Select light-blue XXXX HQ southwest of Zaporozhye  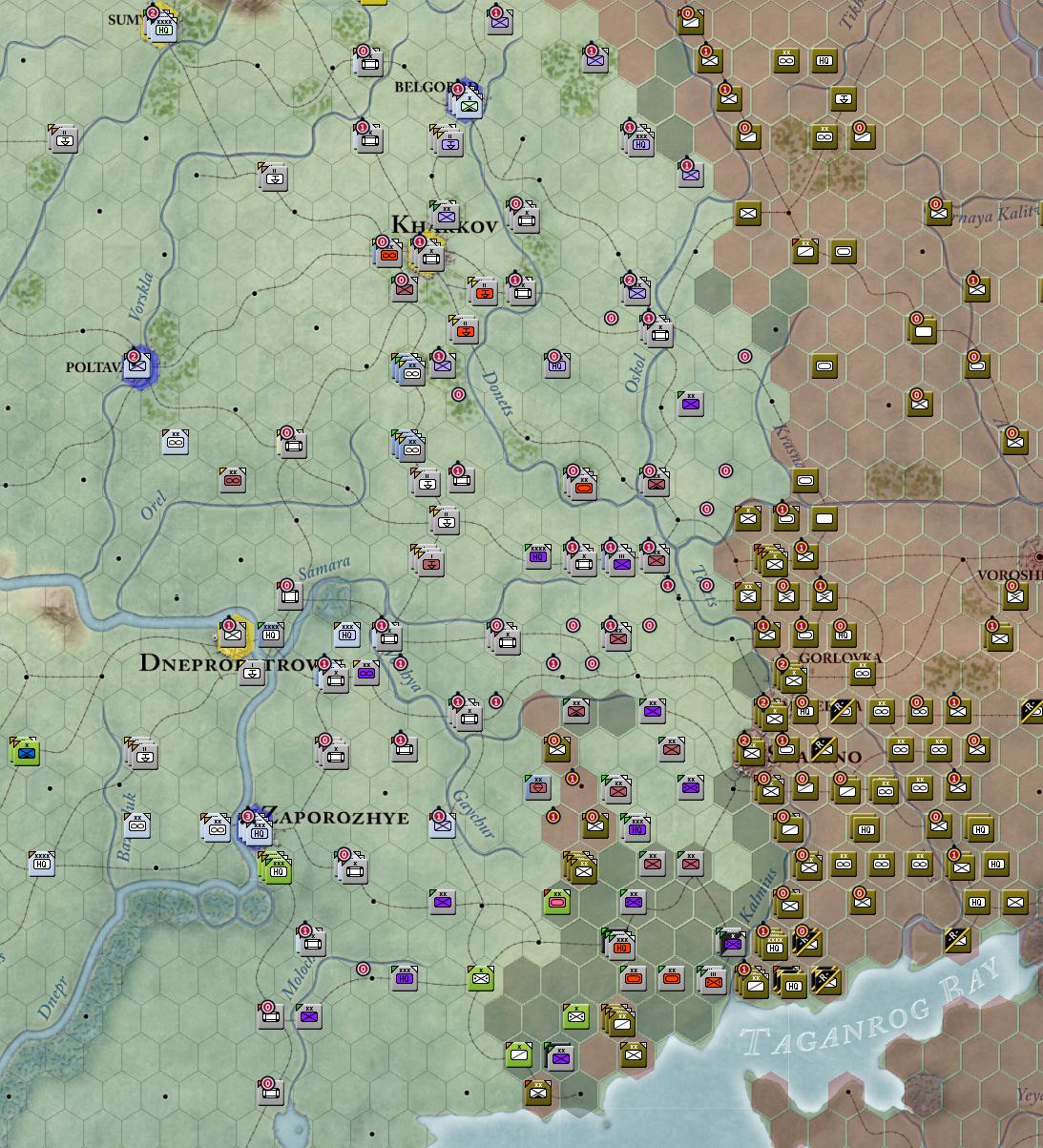pos(41,864)
